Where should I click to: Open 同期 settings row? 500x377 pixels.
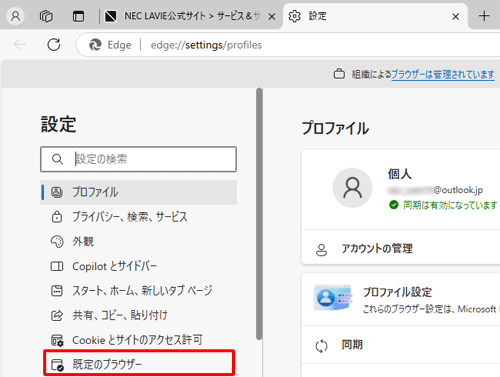click(x=401, y=345)
